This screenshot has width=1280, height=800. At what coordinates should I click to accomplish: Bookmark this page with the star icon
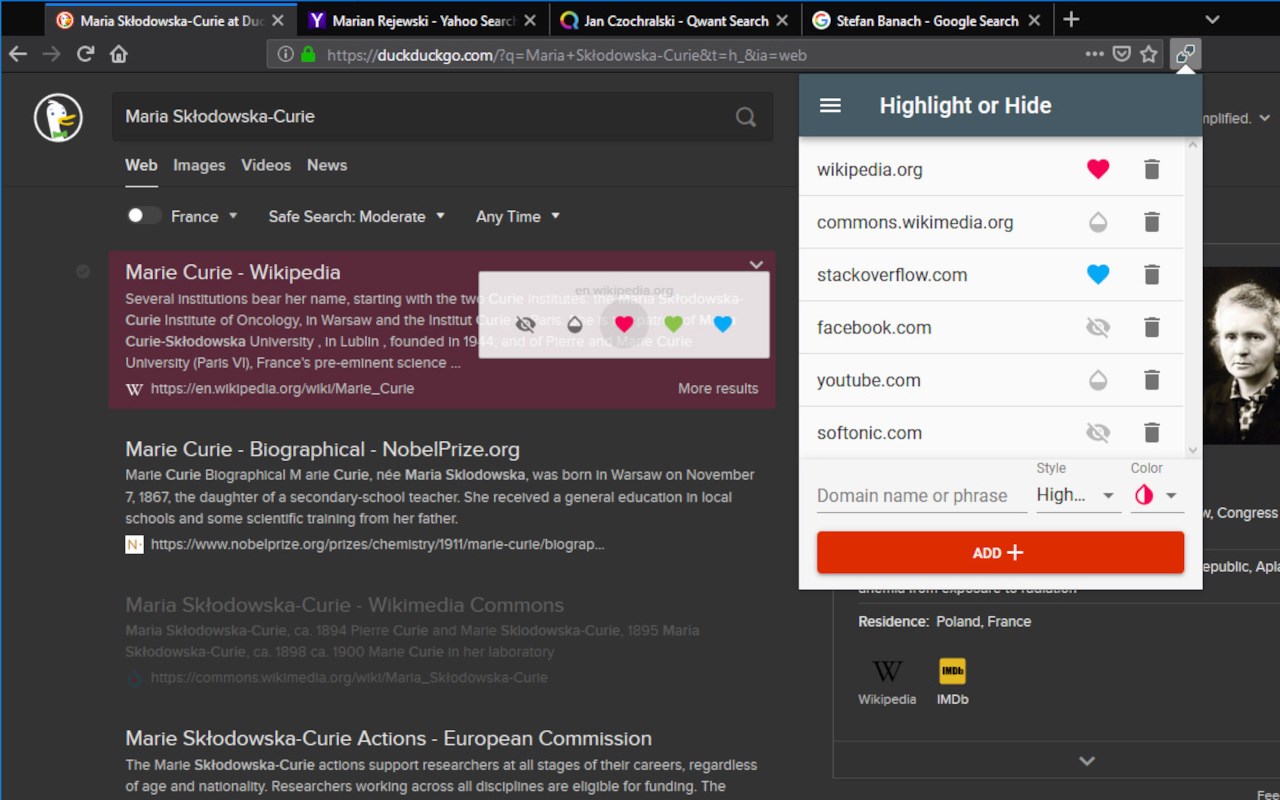(1149, 54)
